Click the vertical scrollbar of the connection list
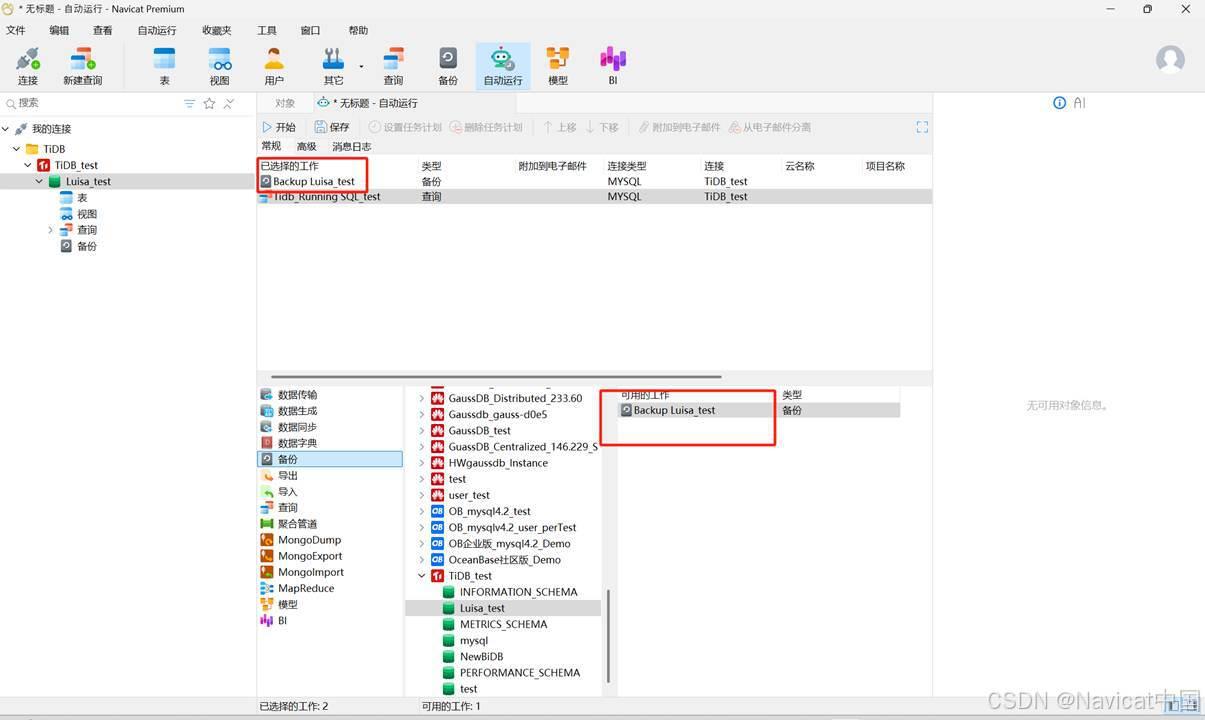Screen dimensions: 1205x720 click(608, 637)
